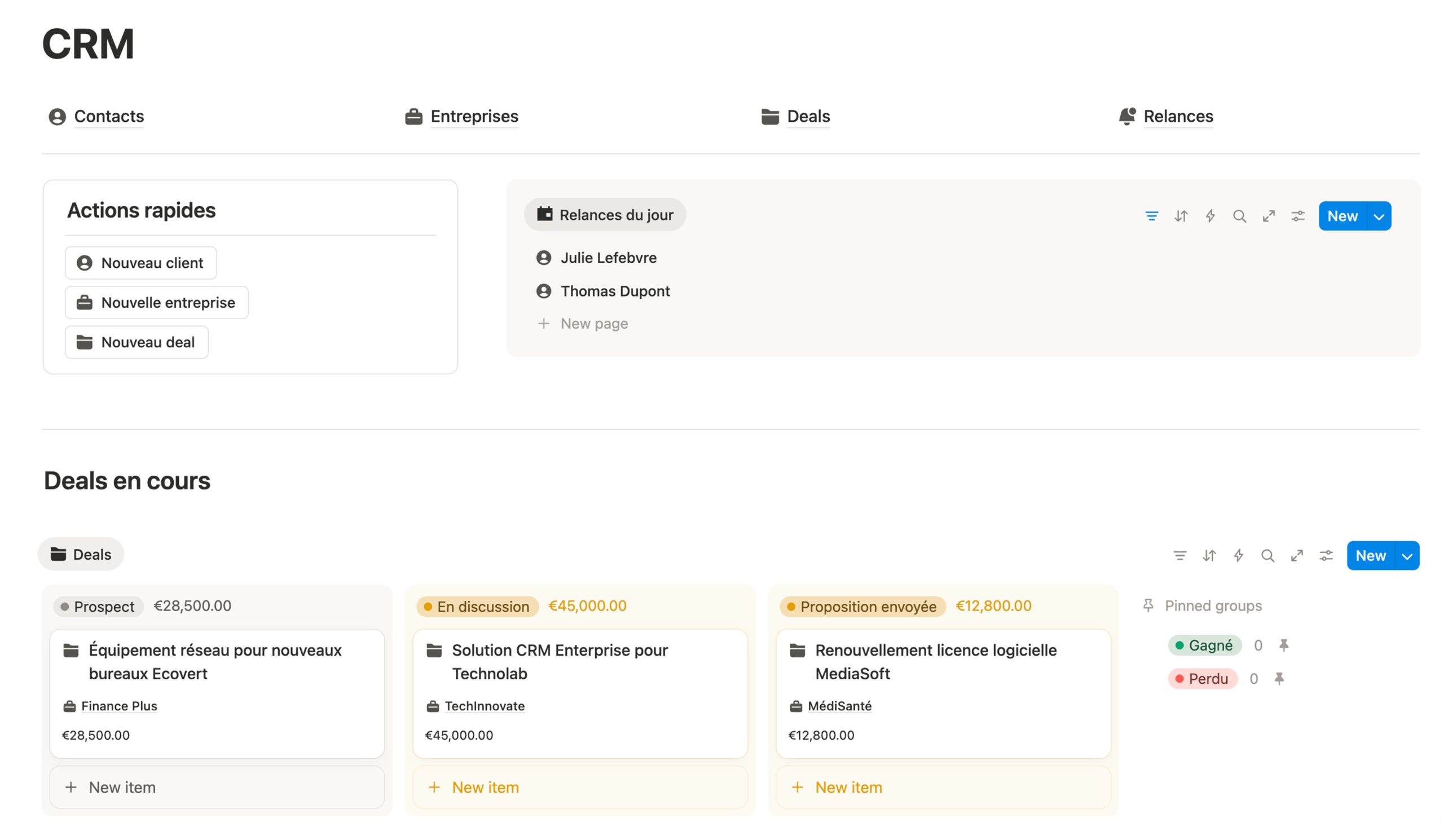
Task: Unpin the Perdu group
Action: click(1280, 679)
